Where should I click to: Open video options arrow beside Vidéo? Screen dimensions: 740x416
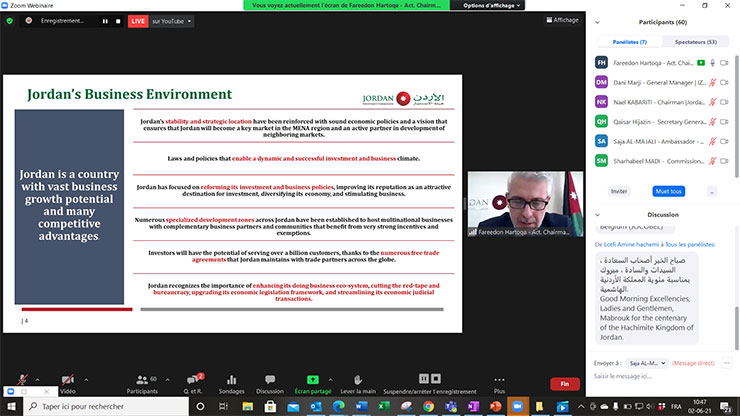[86, 380]
